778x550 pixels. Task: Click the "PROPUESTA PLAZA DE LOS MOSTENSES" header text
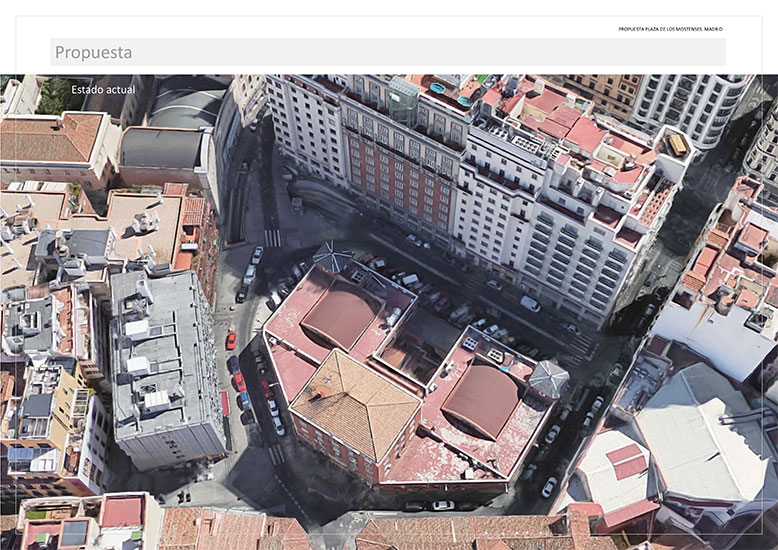tap(670, 29)
